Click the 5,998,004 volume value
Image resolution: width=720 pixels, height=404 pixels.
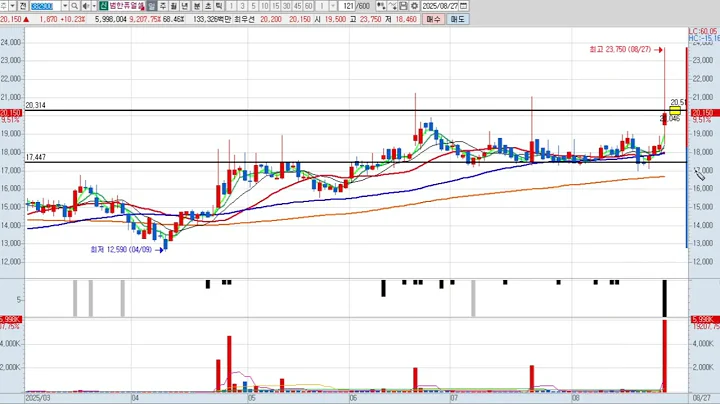pos(111,19)
